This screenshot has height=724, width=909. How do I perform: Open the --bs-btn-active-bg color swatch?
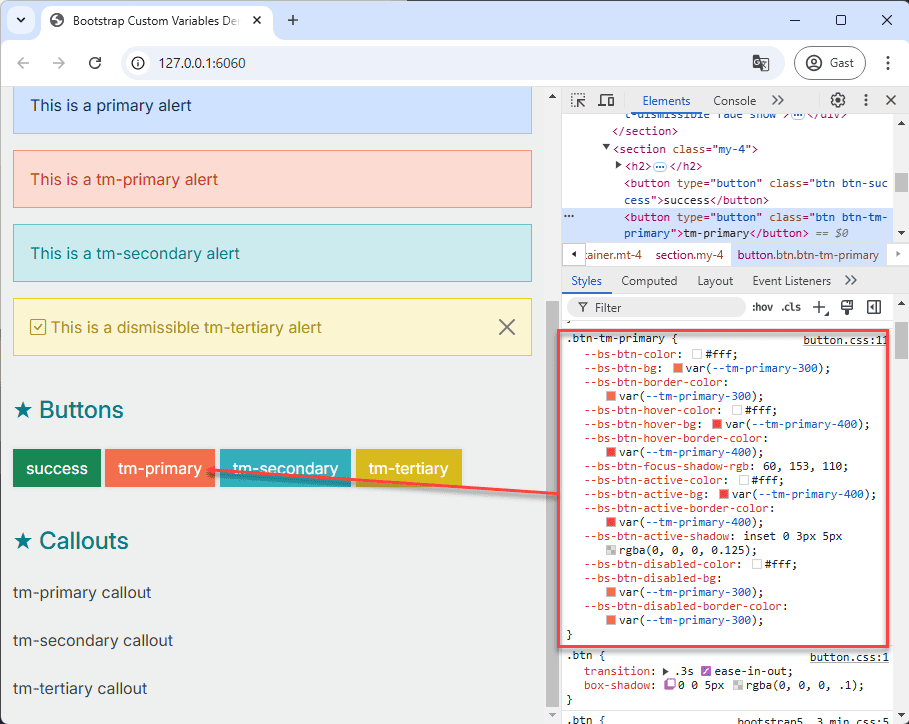[723, 494]
